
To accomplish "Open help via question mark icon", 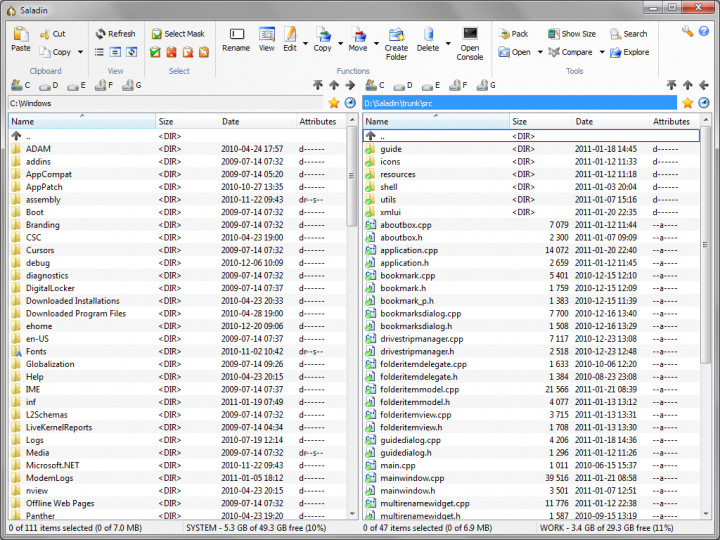I will point(703,31).
